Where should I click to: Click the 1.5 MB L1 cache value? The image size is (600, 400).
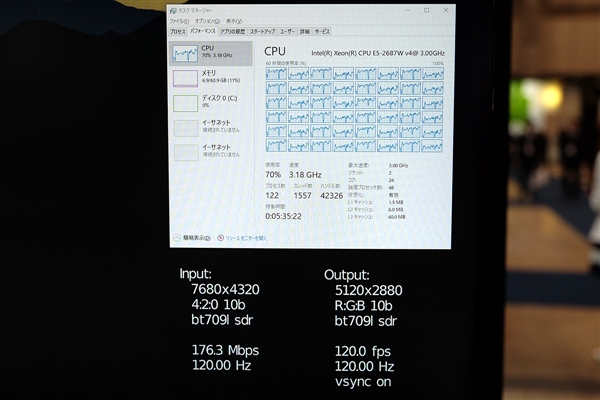point(396,202)
